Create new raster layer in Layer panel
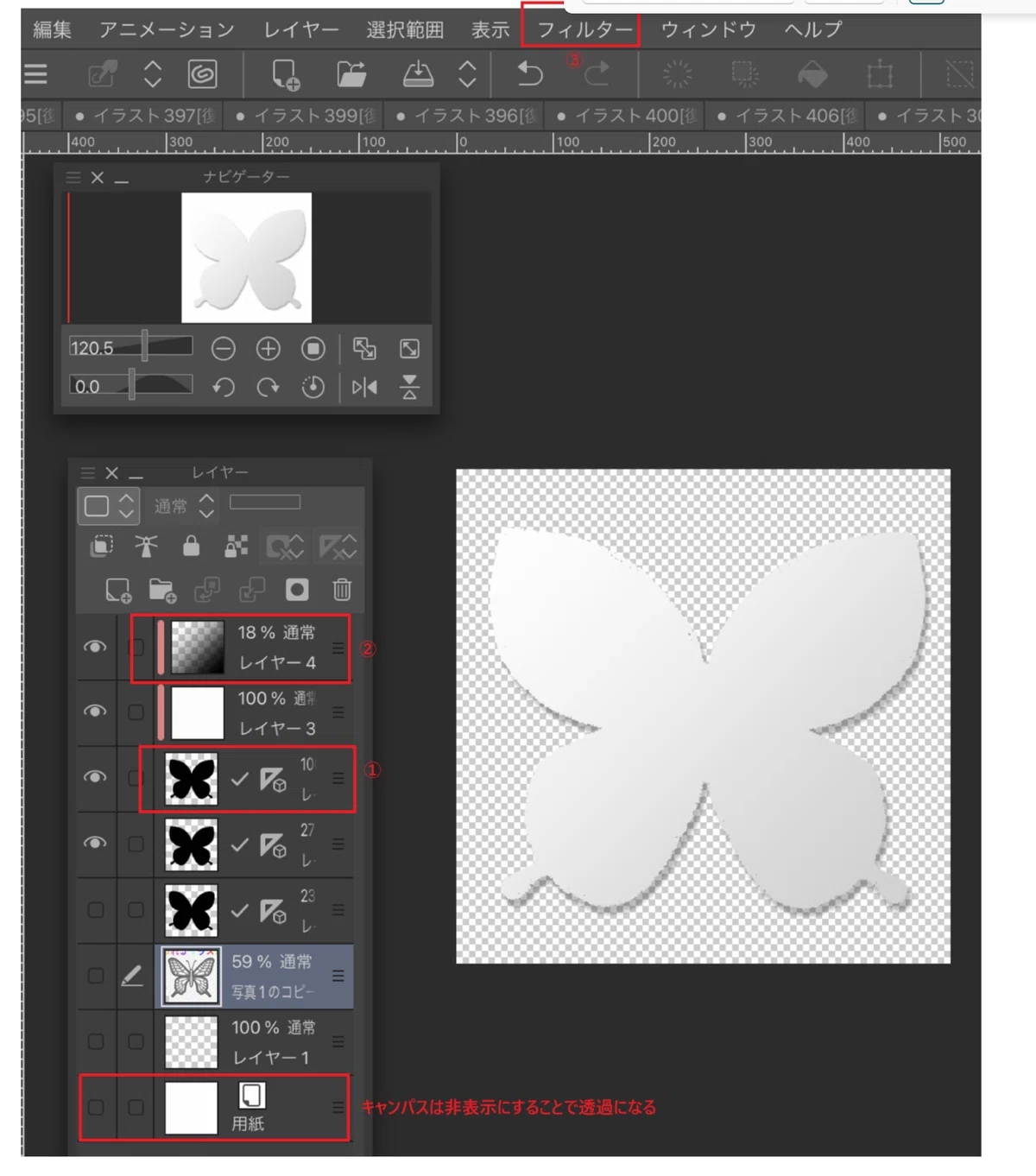Viewport: 1036px width, 1176px height. point(118,591)
